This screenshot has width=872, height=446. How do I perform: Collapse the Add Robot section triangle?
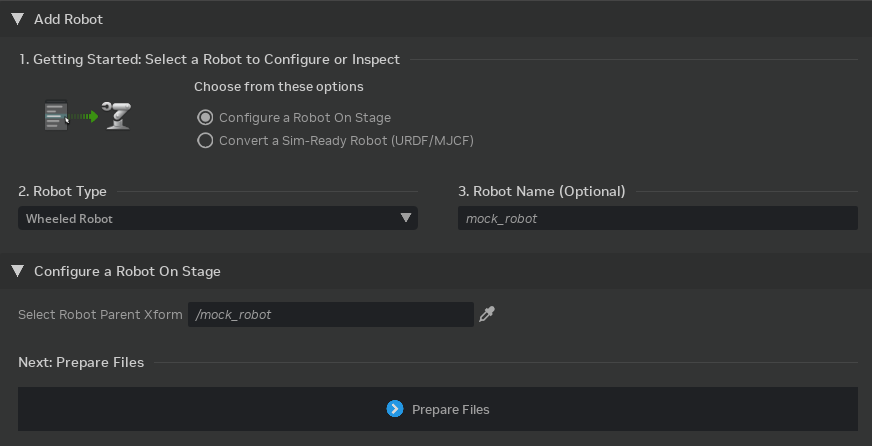point(17,19)
